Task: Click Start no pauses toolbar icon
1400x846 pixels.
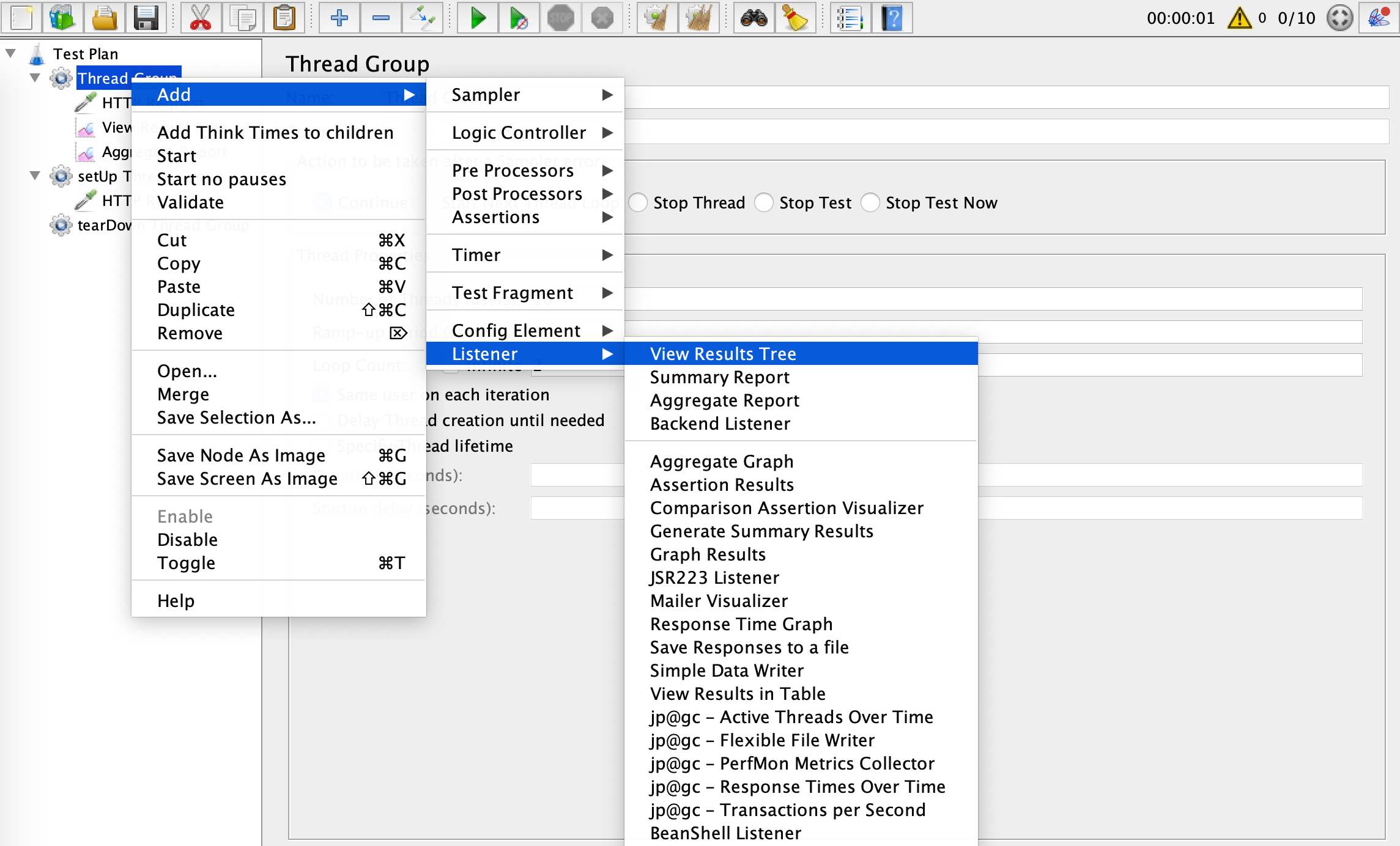Action: [x=519, y=18]
